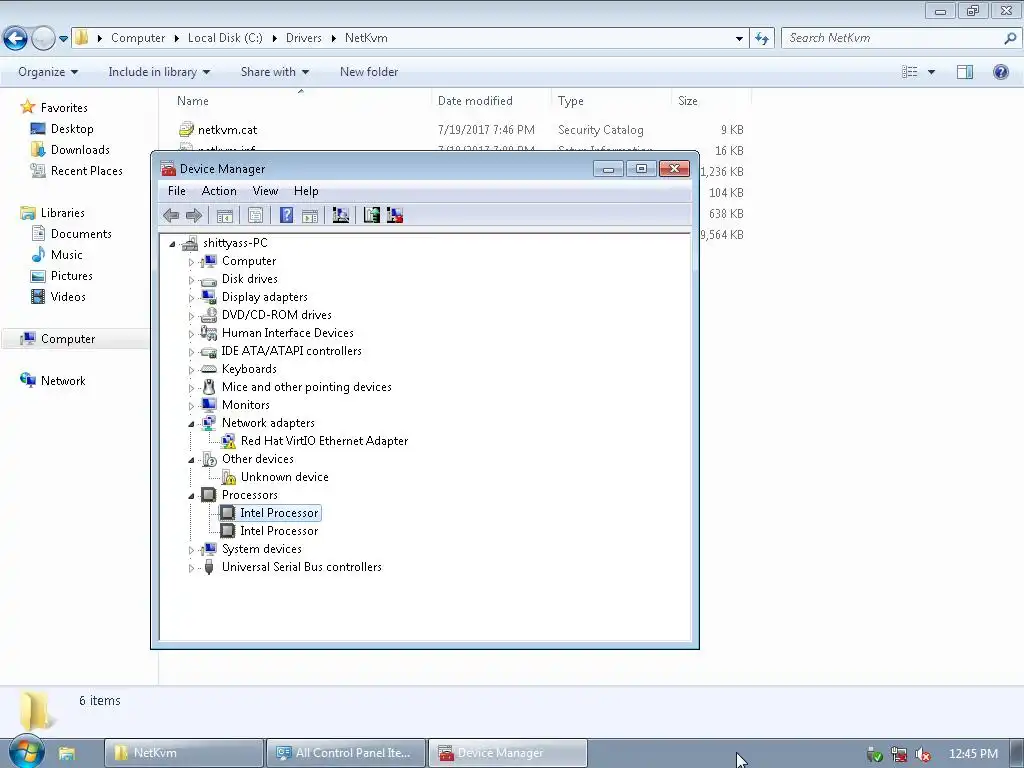This screenshot has height=768, width=1024.
Task: Open the view options dropdown arrow
Action: 931,72
